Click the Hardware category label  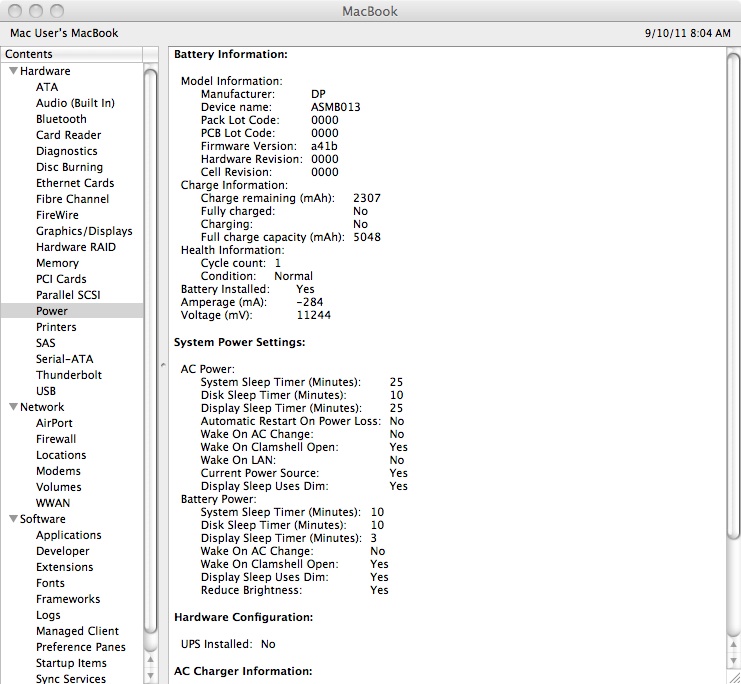(45, 71)
